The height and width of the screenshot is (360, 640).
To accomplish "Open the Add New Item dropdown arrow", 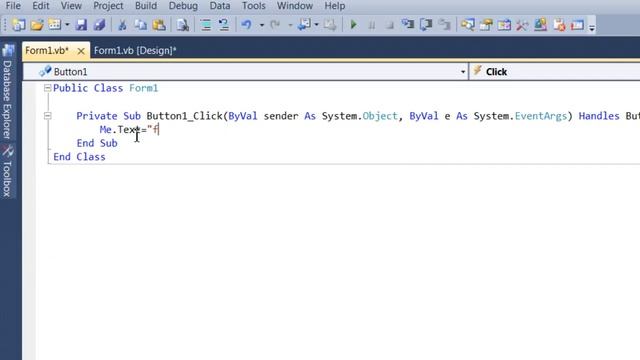I will coord(67,25).
